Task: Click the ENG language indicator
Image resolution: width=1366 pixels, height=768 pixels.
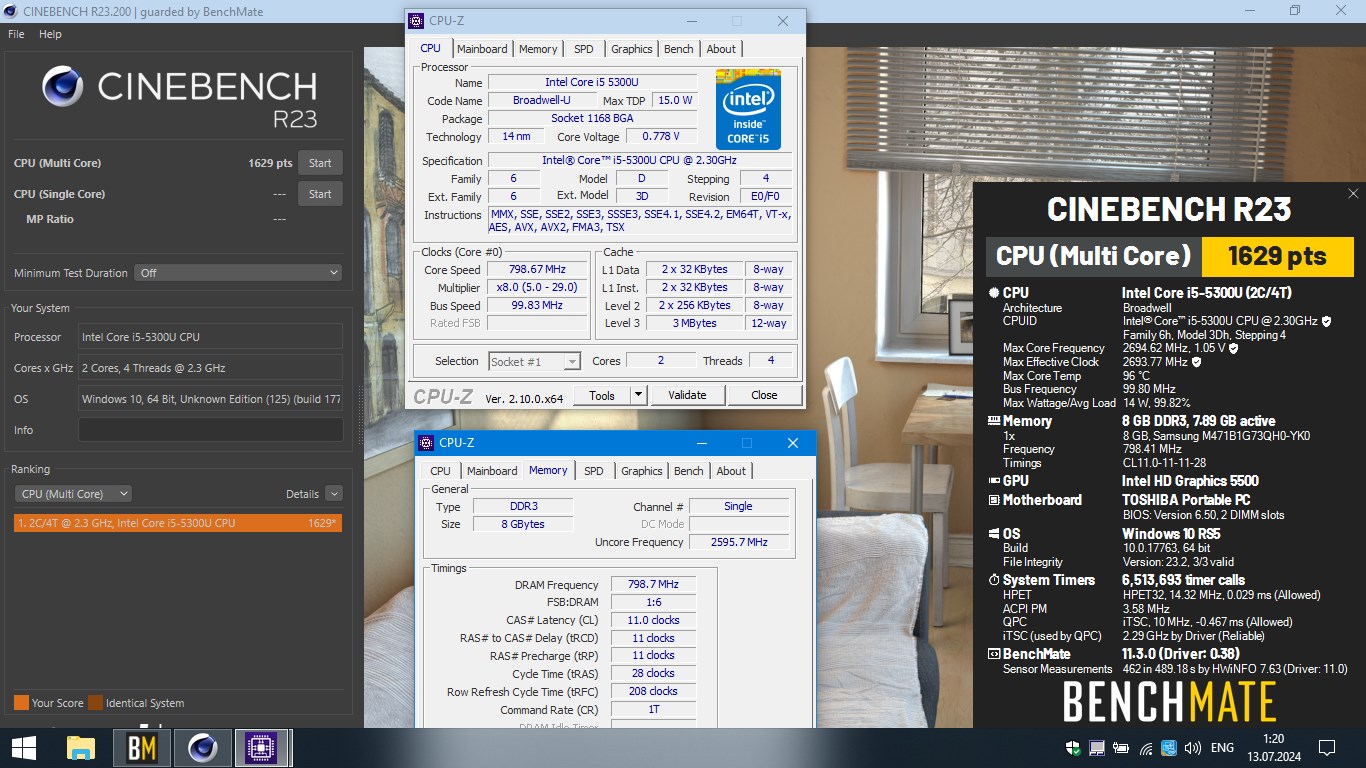Action: point(1222,748)
